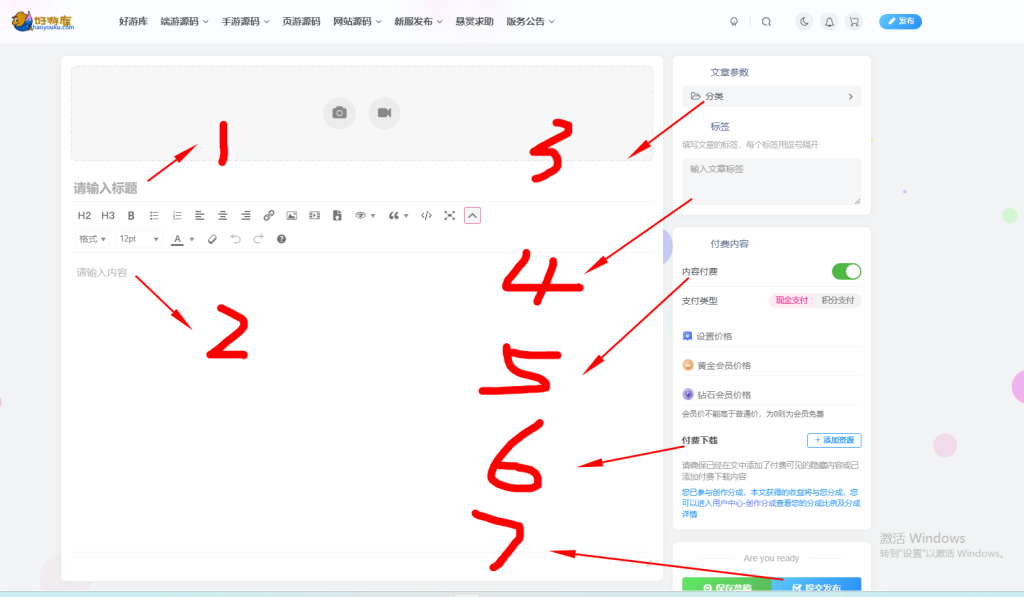The image size is (1024, 597).
Task: Select 积分支付 payment type
Action: click(x=837, y=299)
